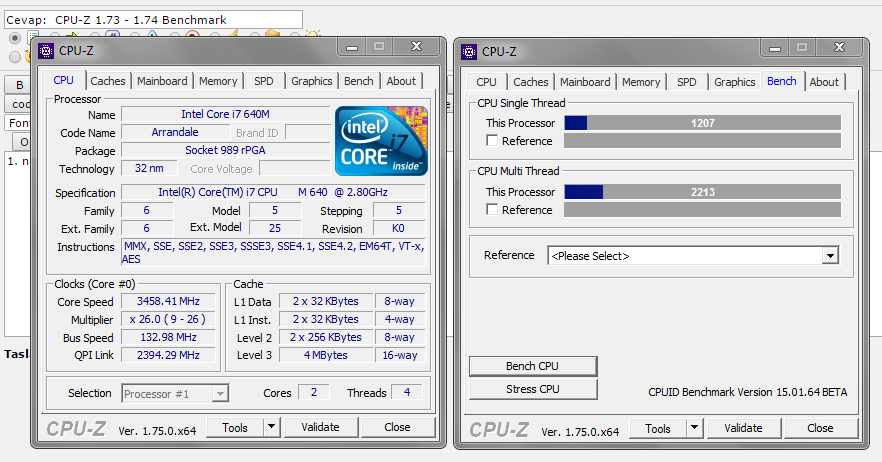Click the single thread score bar showing 1207
882x462 pixels.
pyautogui.click(x=703, y=123)
